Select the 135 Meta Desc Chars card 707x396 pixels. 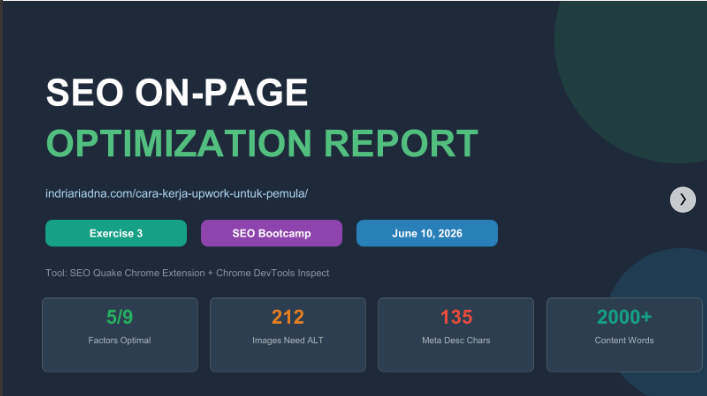[x=456, y=335]
